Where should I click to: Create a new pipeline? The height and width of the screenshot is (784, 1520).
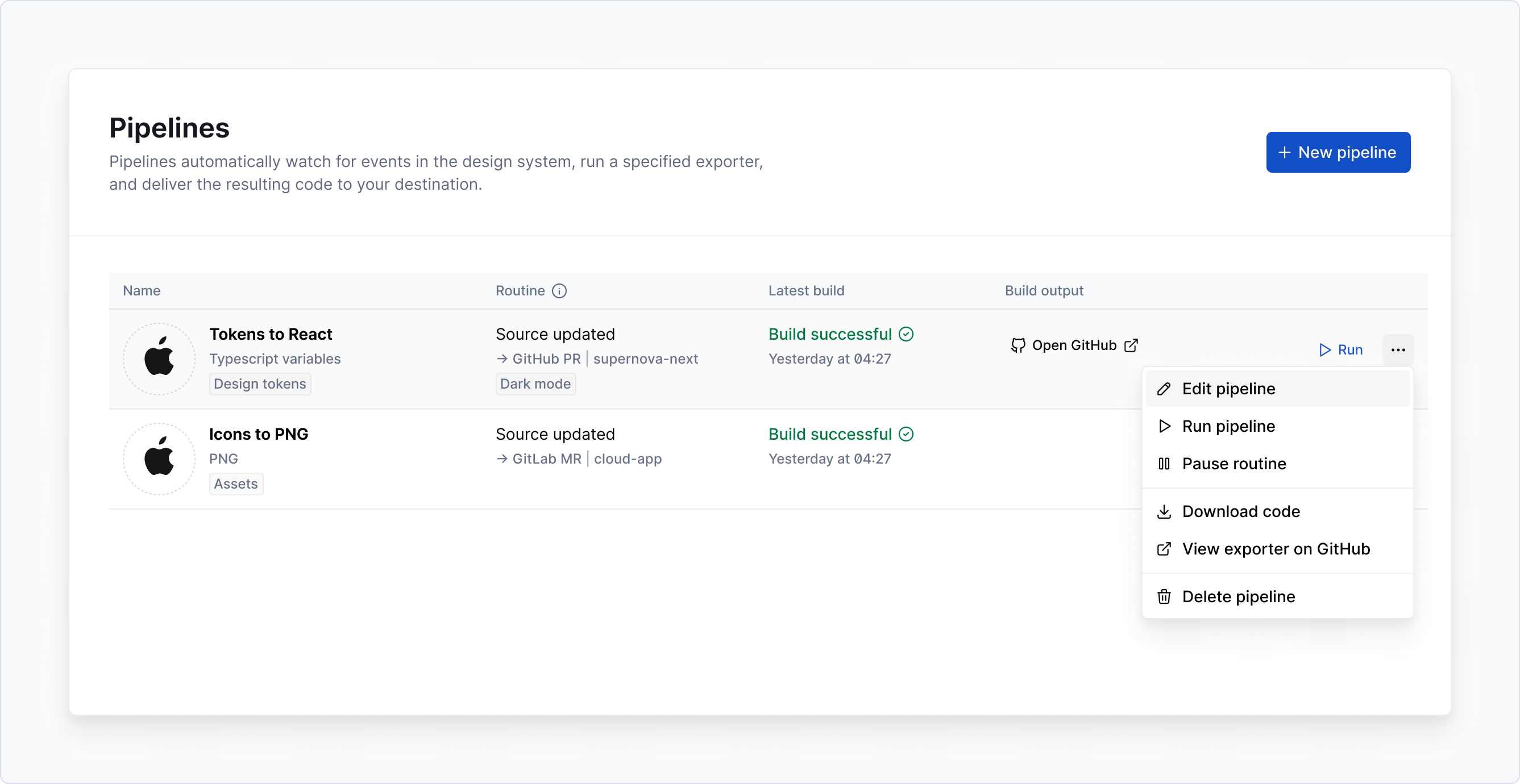point(1338,152)
